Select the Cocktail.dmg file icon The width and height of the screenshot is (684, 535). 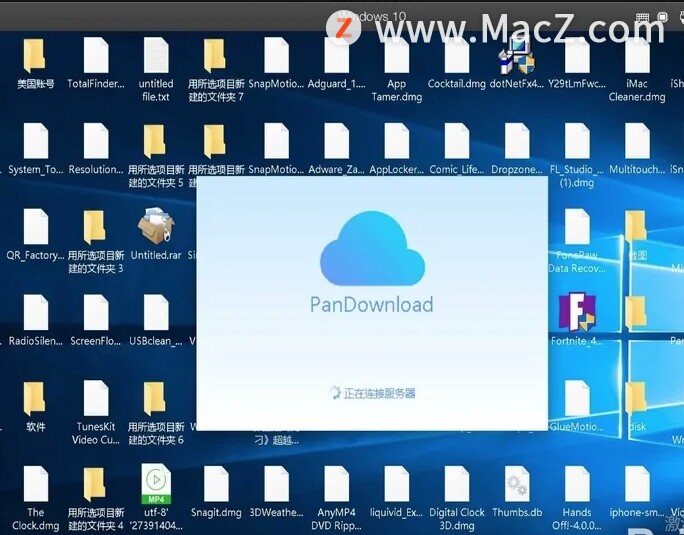(457, 55)
